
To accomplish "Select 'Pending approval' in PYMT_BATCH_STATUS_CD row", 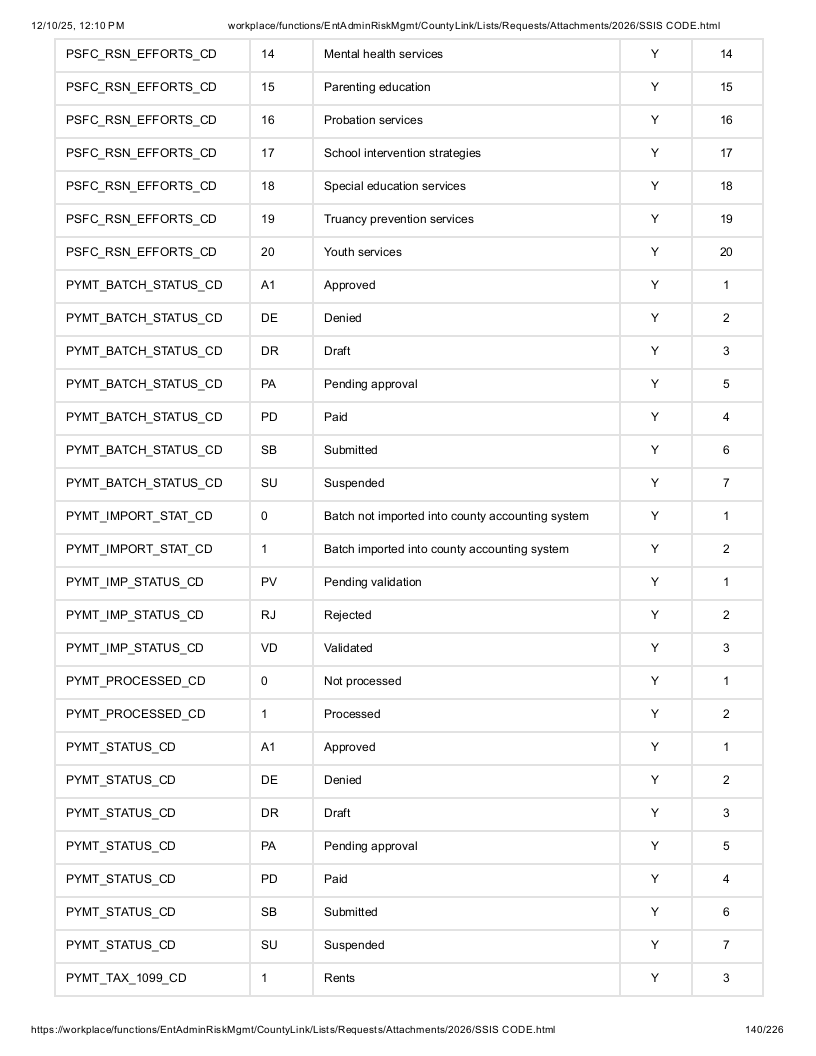I will coord(466,385).
